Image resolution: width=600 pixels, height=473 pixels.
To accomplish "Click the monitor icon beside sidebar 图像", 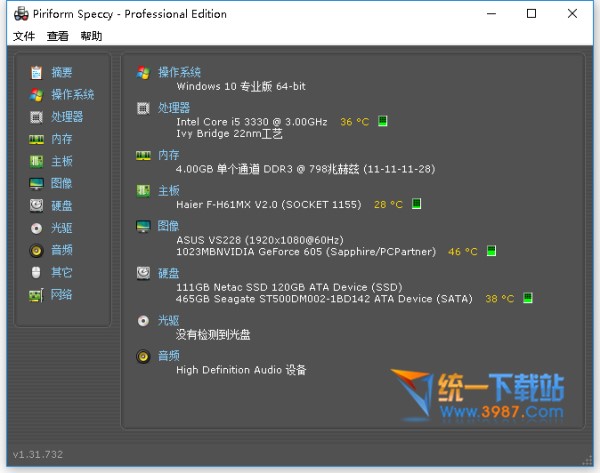I will coord(36,184).
